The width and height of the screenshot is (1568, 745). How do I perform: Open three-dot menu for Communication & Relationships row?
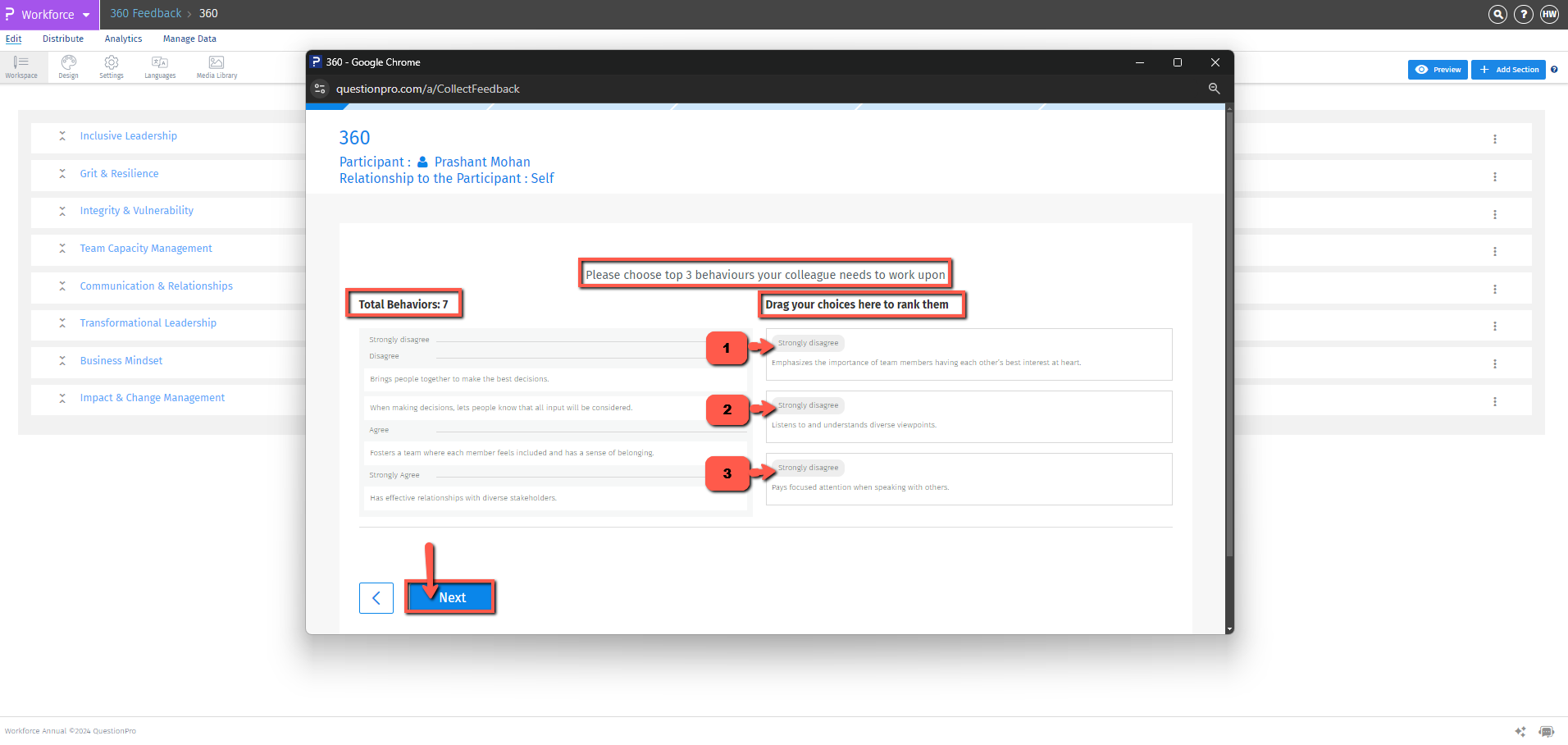pos(1495,290)
